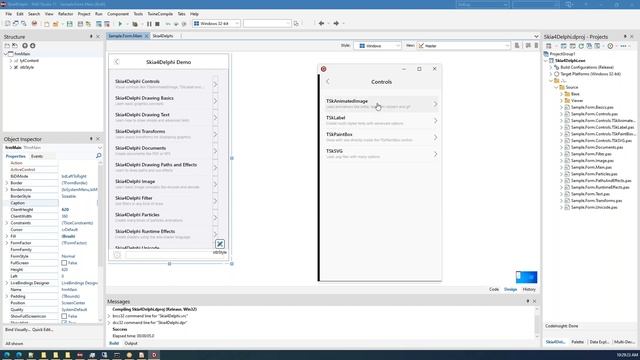Click the clock icon in the Projects toolbar
This screenshot has height=360, width=640.
[610, 46]
